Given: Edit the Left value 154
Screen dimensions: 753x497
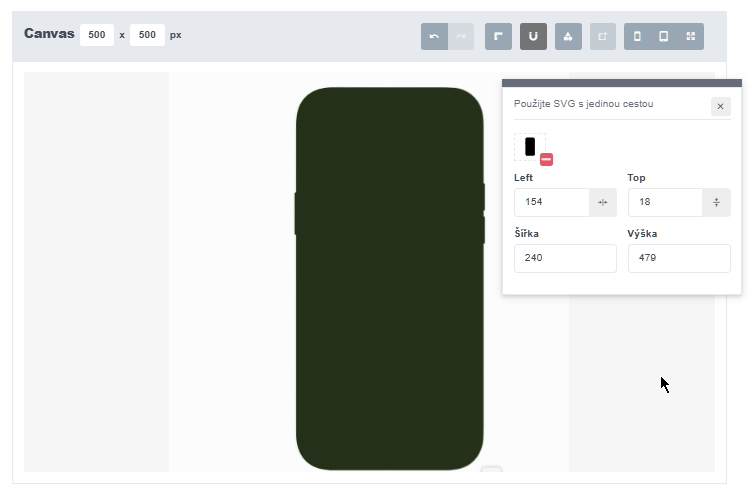Looking at the screenshot, I should 552,202.
